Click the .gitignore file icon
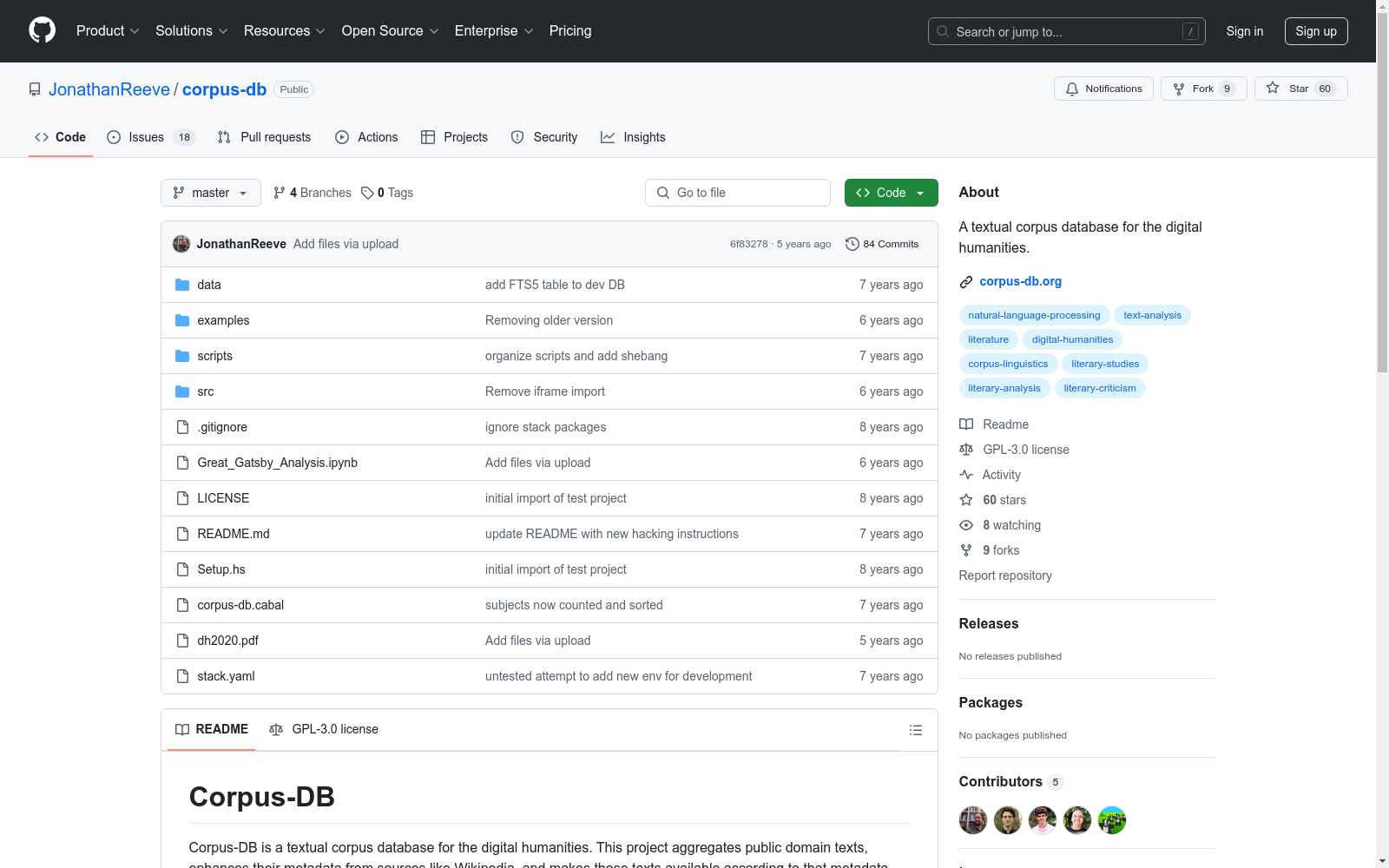Screen dimensions: 1389x868 pos(182,427)
